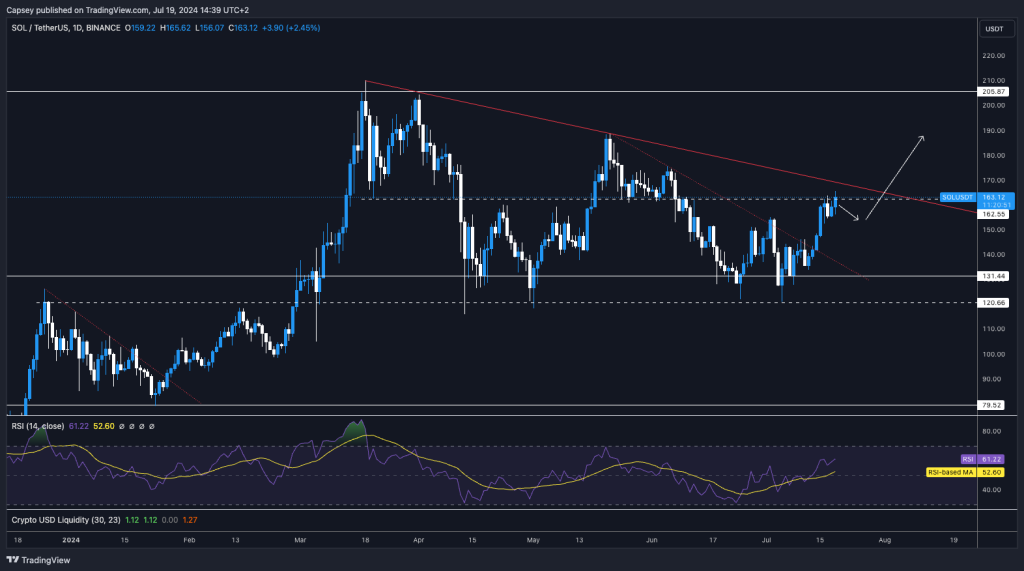This screenshot has height=571, width=1024.
Task: Open the USDT currency selector on price axis
Action: coord(994,28)
